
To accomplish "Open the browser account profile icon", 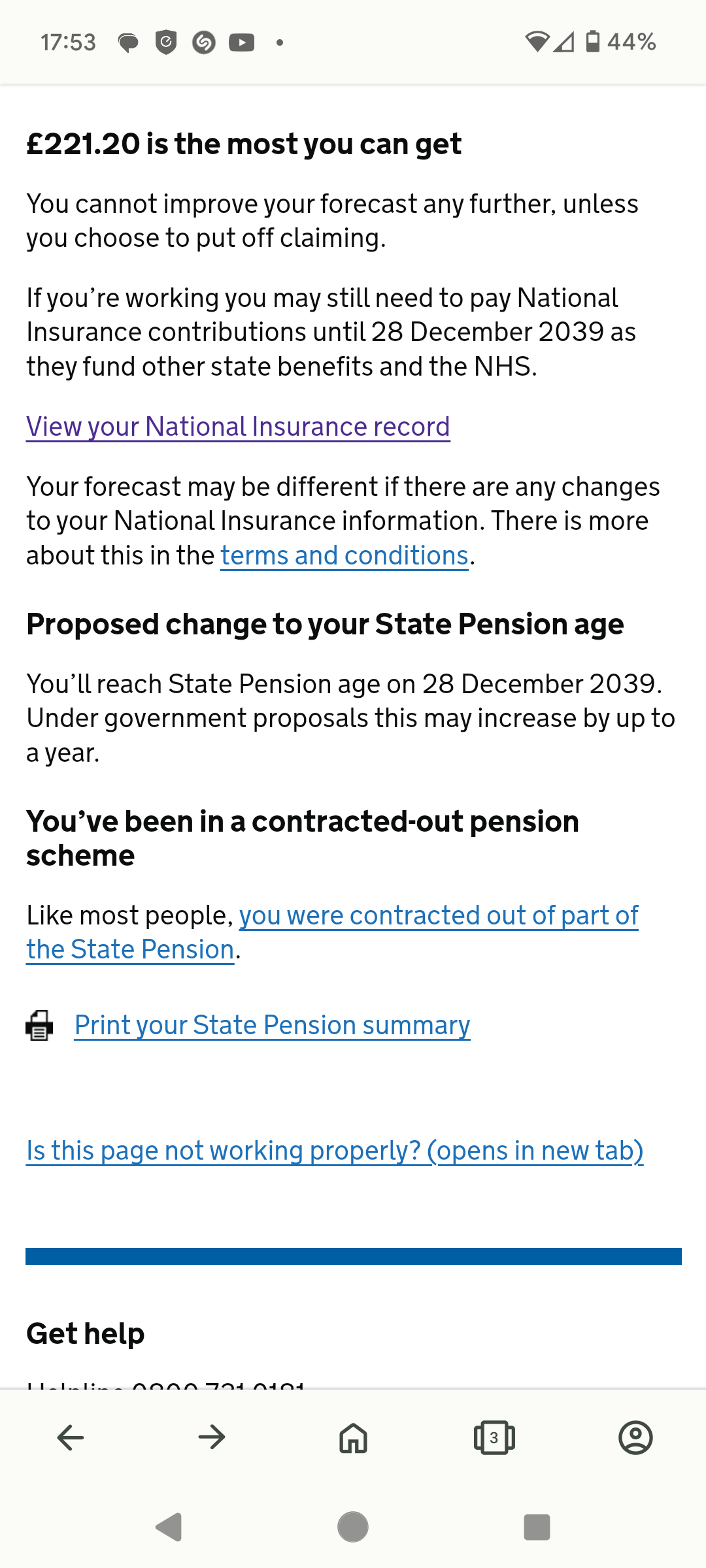I will point(635,1437).
